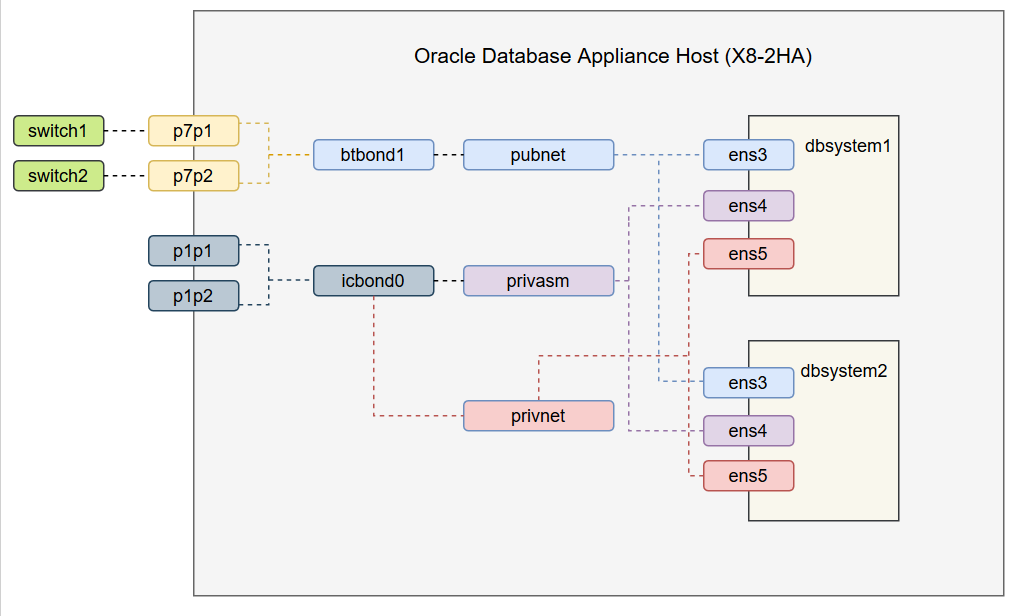This screenshot has width=1026, height=616.
Task: Click ens3 on dbsystem1
Action: pos(749,155)
